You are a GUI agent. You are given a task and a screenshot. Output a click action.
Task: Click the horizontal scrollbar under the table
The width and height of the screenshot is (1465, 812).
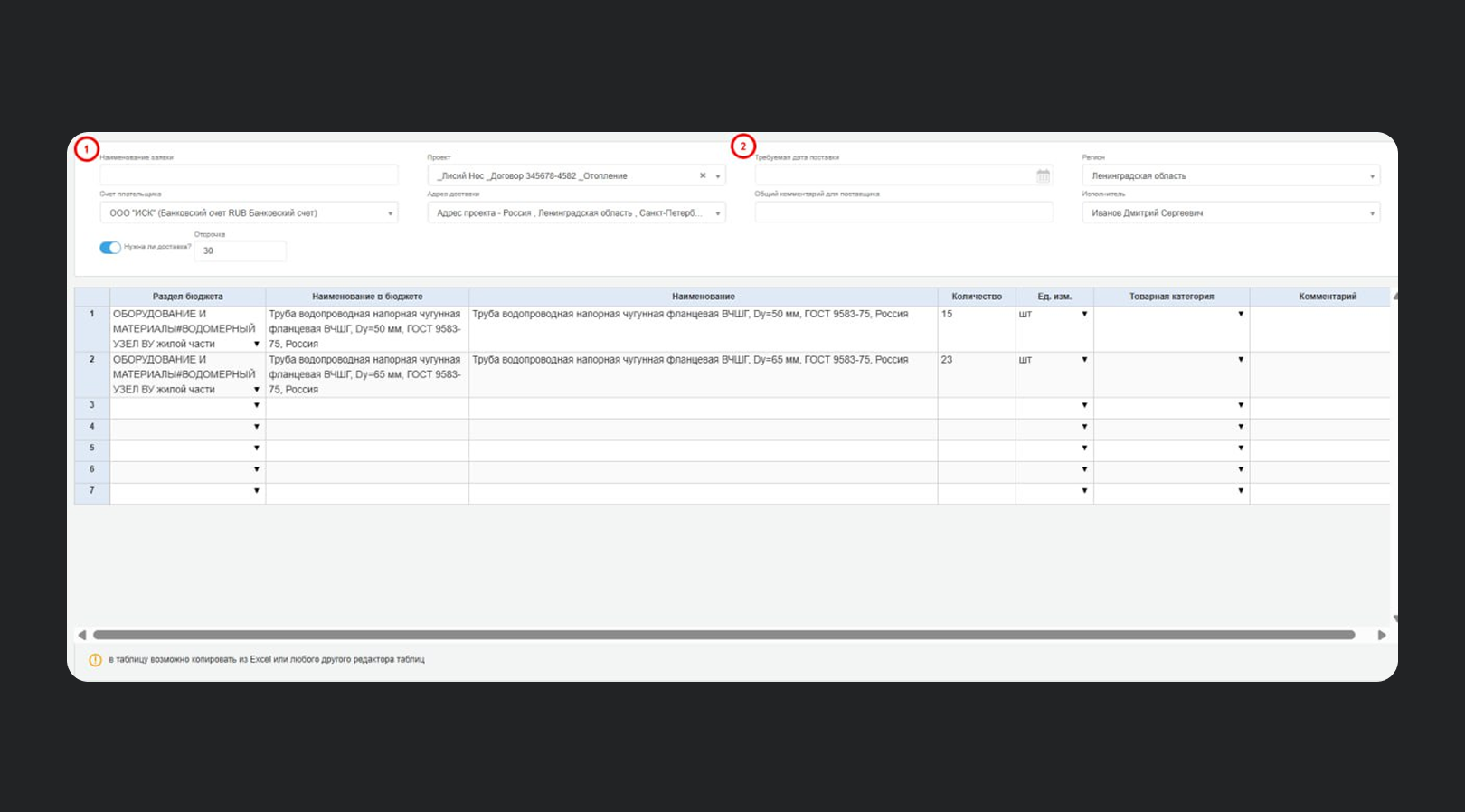coord(723,635)
